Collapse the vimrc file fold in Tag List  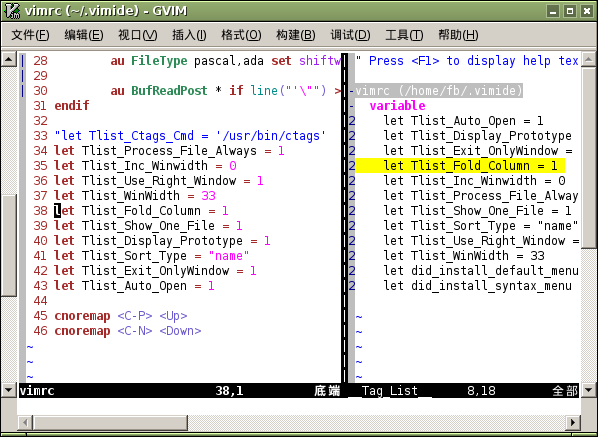[x=352, y=91]
